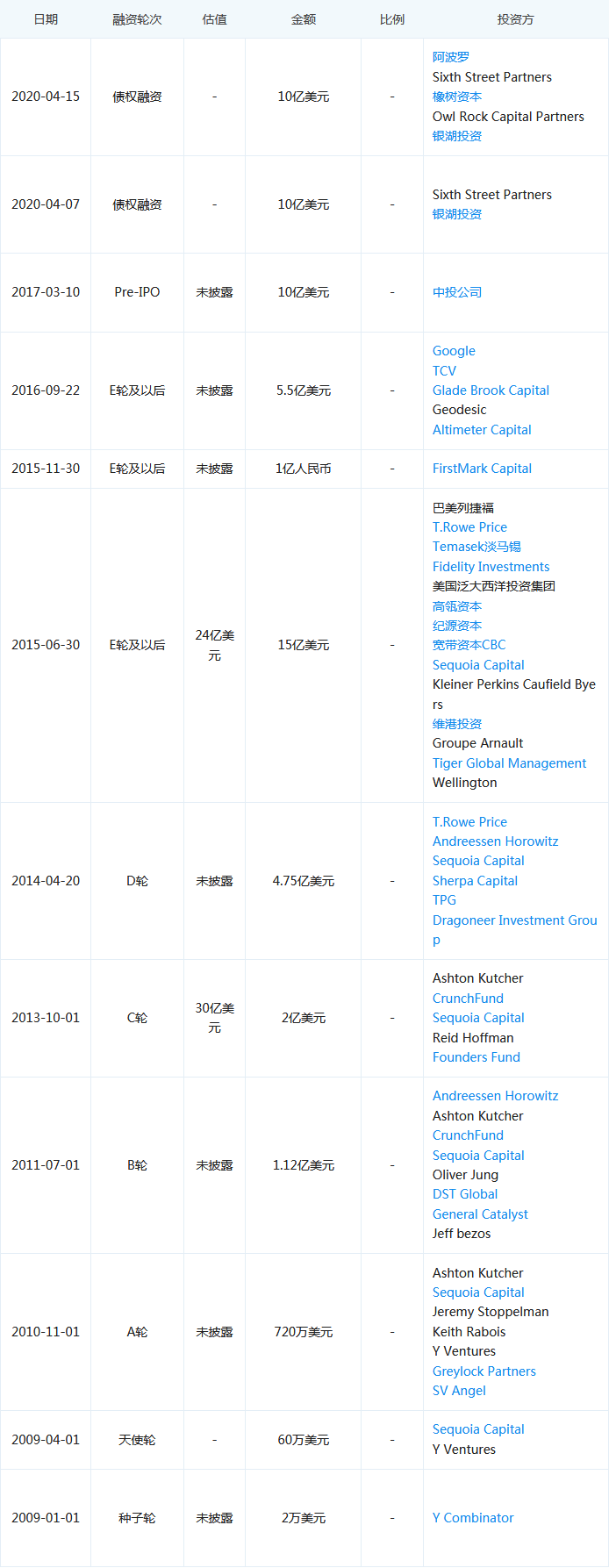609x1568 pixels.
Task: Click the 融资轮次 column header
Action: tap(137, 19)
